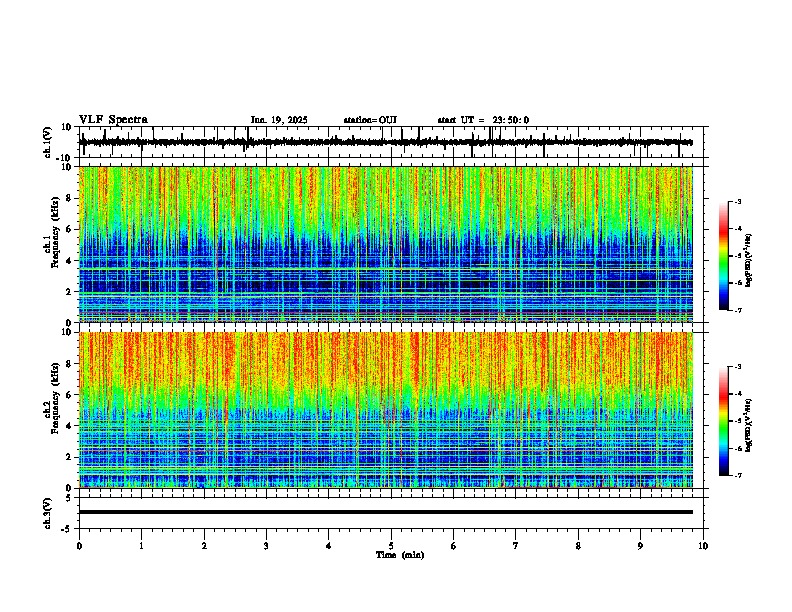
Task: Click the time axis tick label "6"
Action: (x=454, y=546)
